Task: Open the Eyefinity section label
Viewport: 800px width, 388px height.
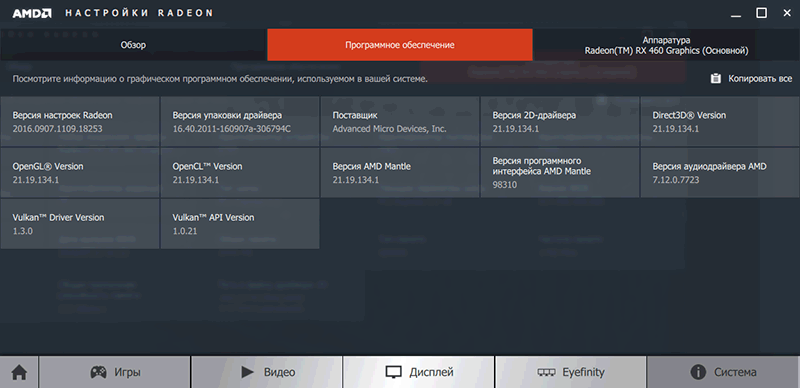Action: coord(584,372)
